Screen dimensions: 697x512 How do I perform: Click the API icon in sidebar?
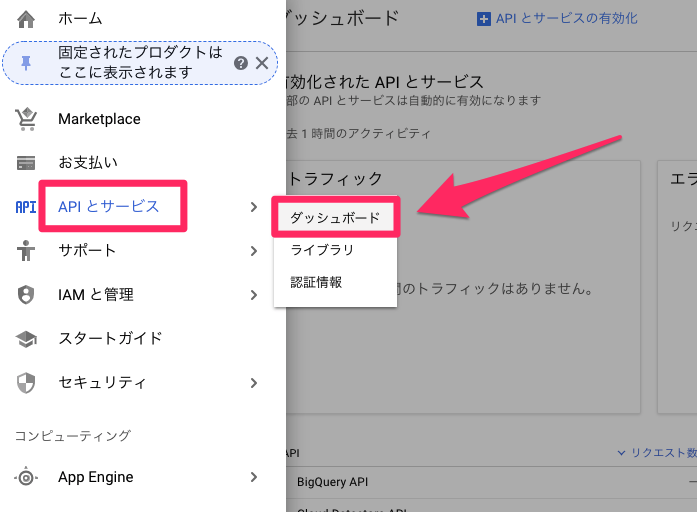[26, 207]
